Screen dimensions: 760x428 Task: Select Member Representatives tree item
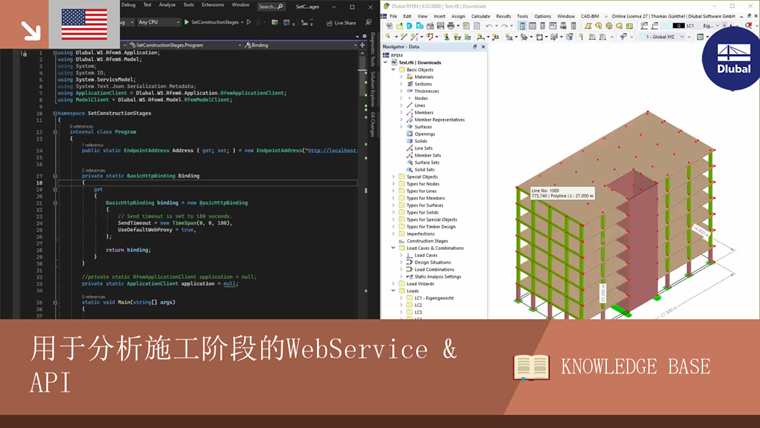click(x=439, y=120)
